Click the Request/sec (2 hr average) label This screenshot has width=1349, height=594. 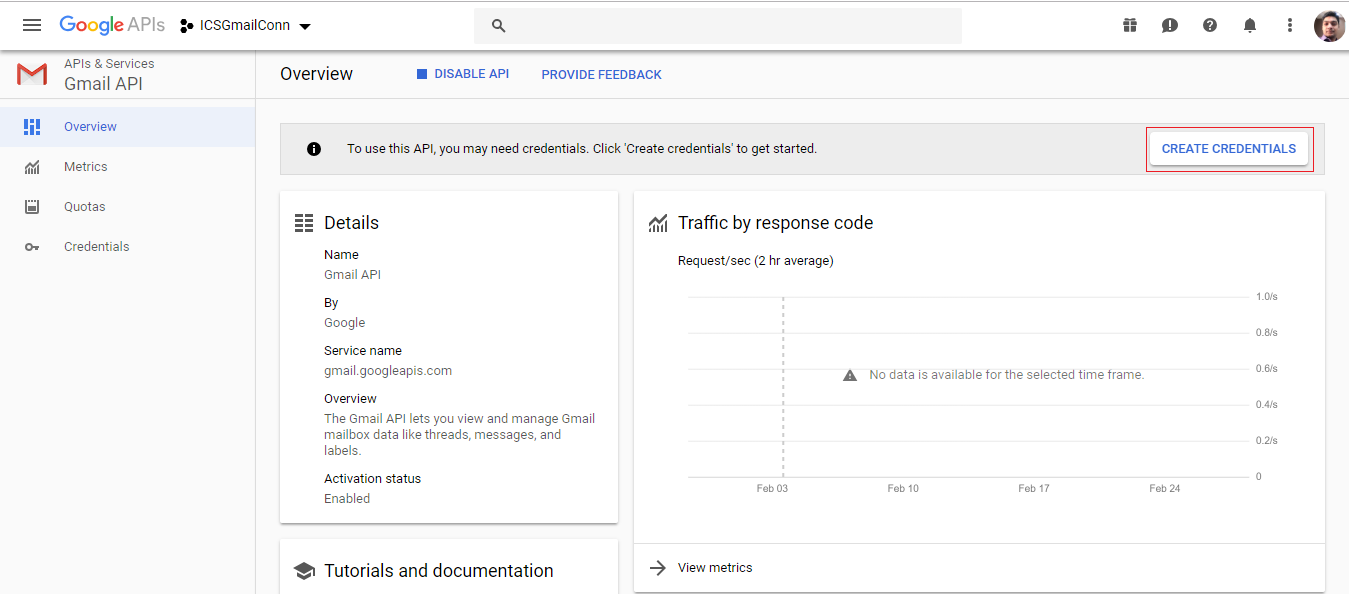(756, 261)
